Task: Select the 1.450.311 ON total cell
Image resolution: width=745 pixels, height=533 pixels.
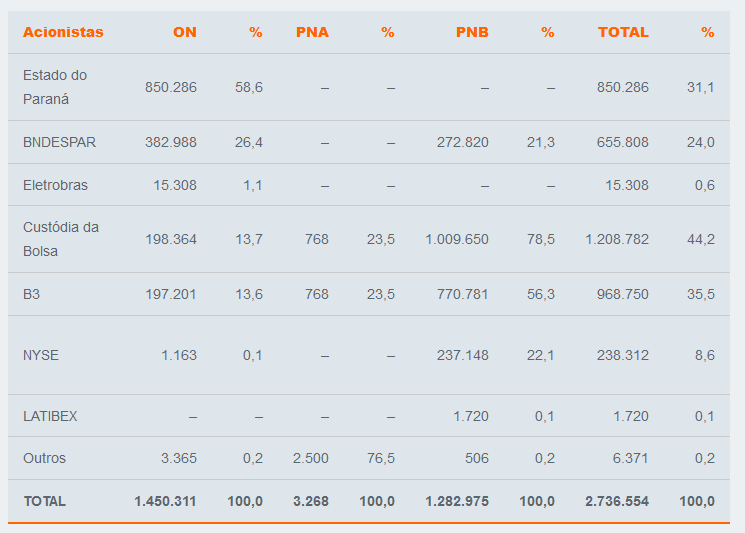Action: (165, 501)
